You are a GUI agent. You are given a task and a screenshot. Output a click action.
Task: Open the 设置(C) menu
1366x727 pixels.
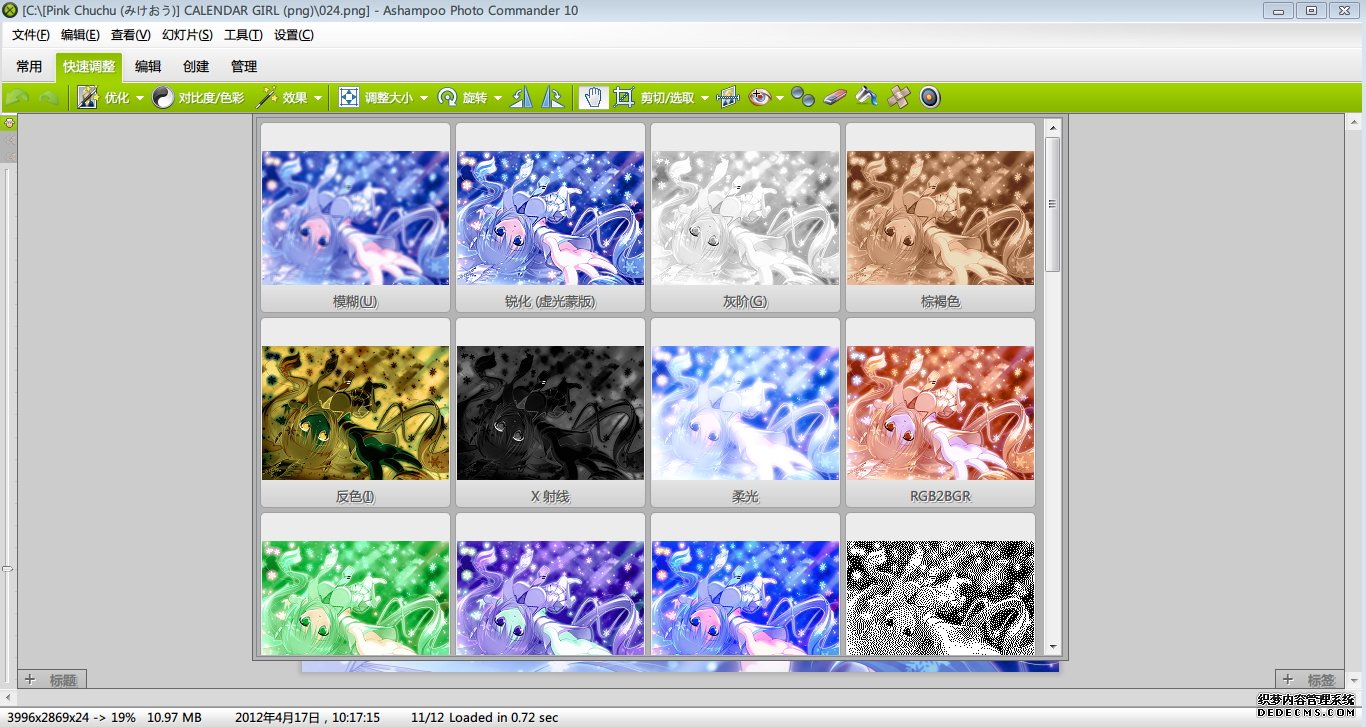point(294,35)
